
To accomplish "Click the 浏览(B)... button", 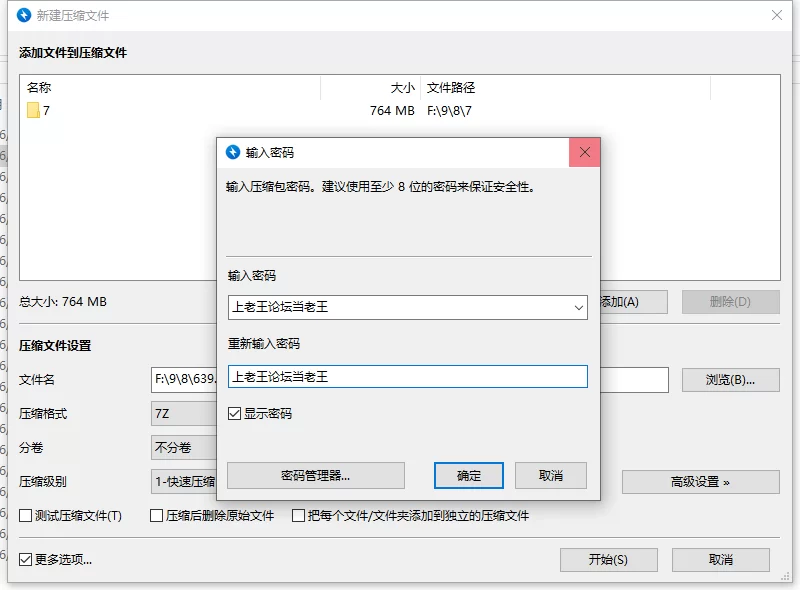I will [731, 380].
